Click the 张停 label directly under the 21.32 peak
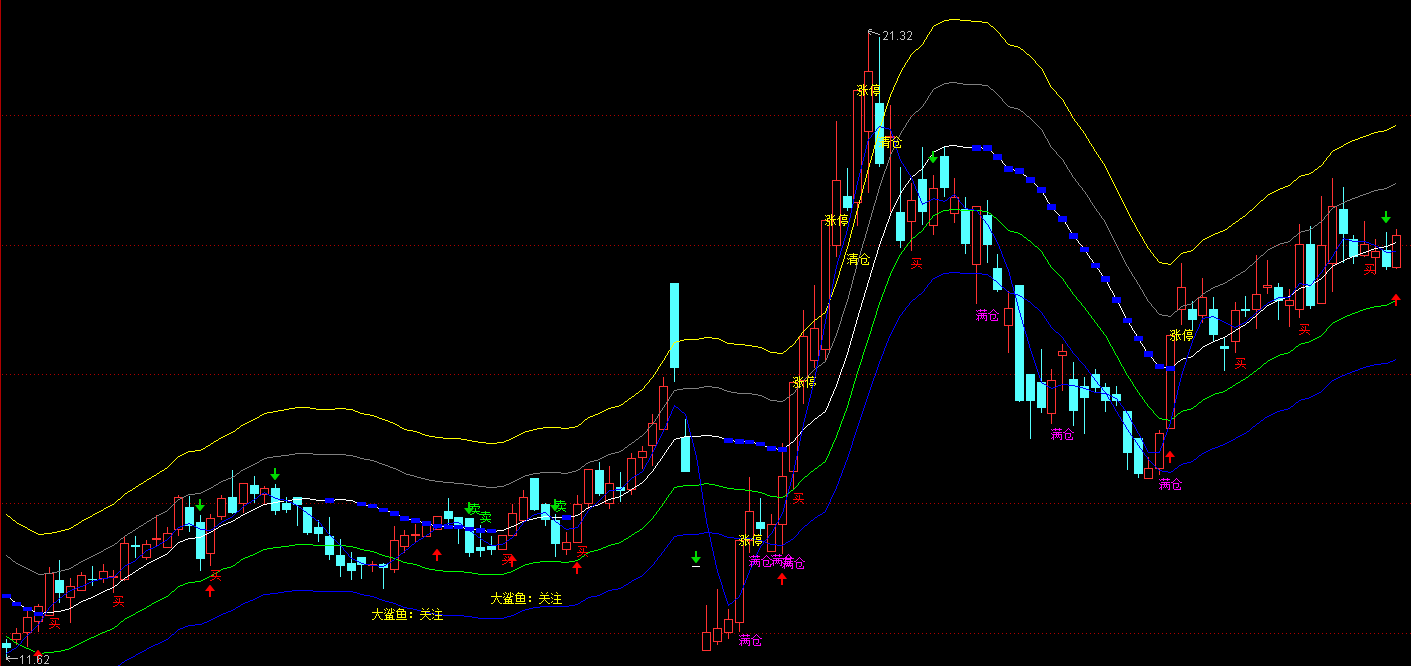 tap(868, 91)
